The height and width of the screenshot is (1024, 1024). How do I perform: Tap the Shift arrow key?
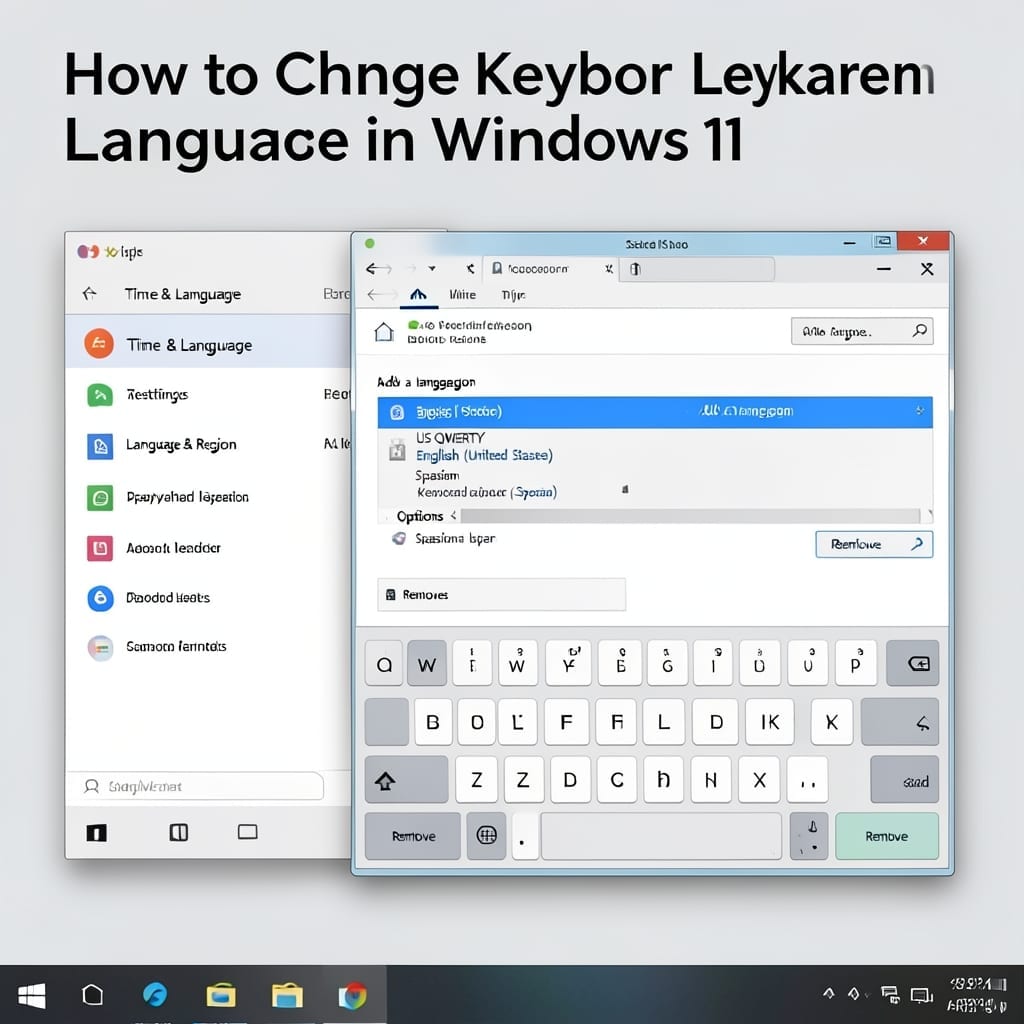pyautogui.click(x=406, y=780)
